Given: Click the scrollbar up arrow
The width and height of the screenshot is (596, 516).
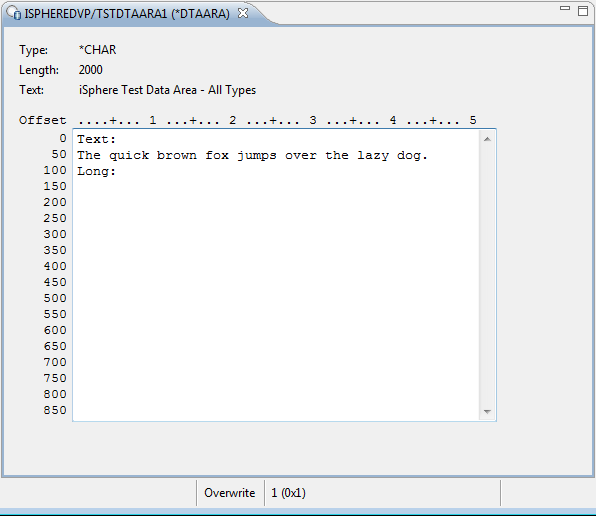Looking at the screenshot, I should (487, 139).
